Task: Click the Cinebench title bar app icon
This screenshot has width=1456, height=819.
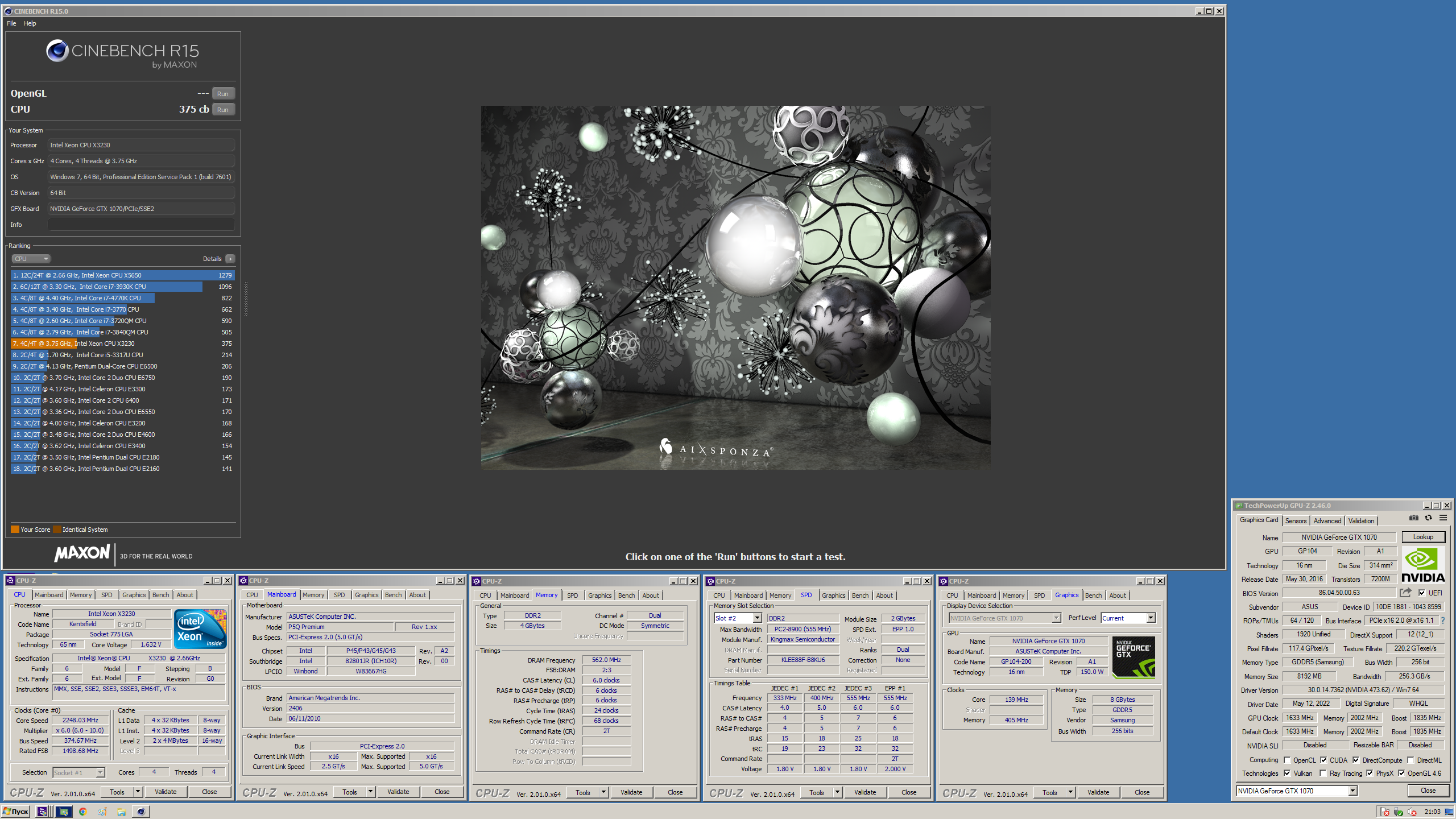Action: pos(9,11)
